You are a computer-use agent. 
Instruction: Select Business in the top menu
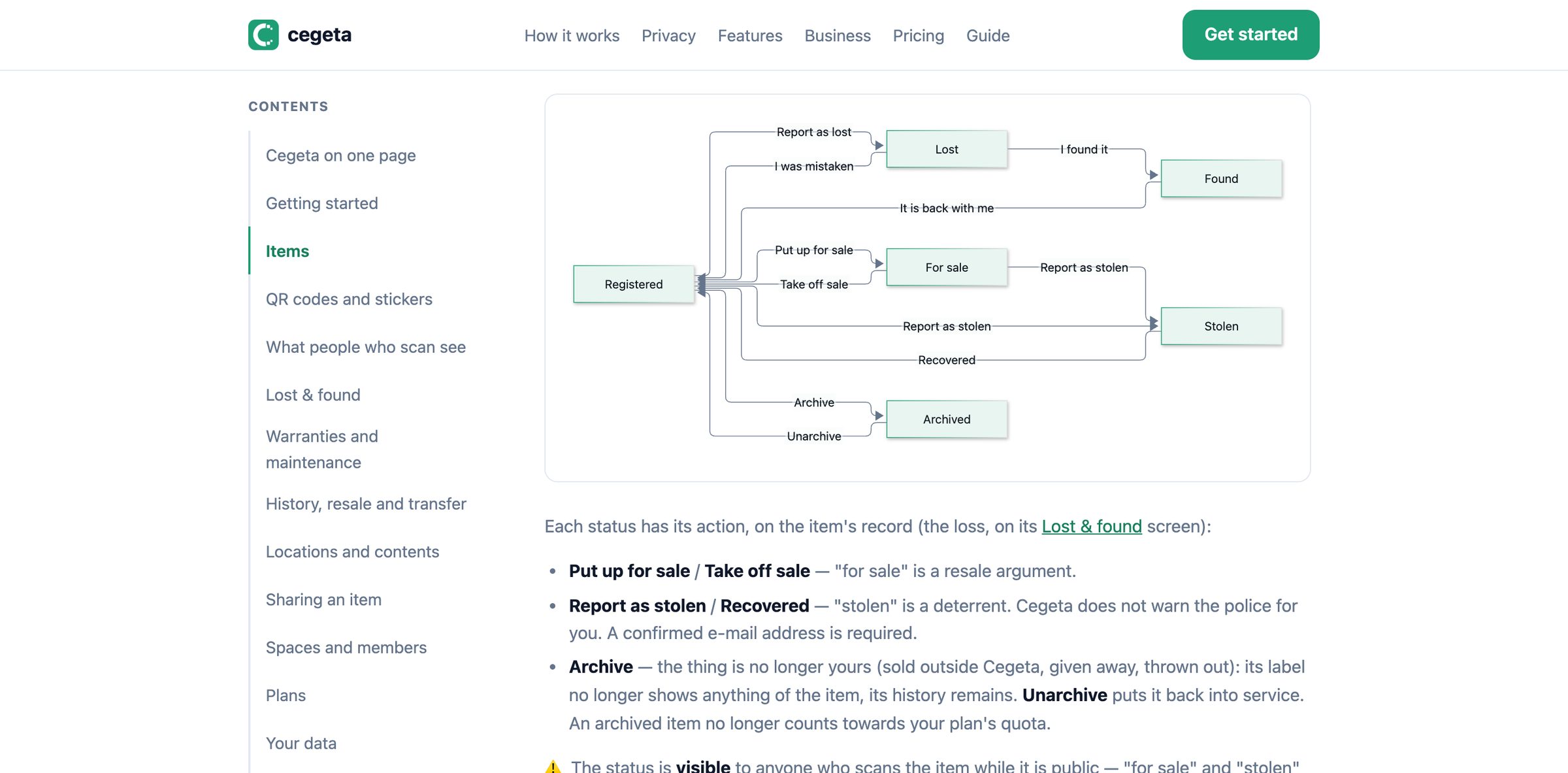(838, 35)
